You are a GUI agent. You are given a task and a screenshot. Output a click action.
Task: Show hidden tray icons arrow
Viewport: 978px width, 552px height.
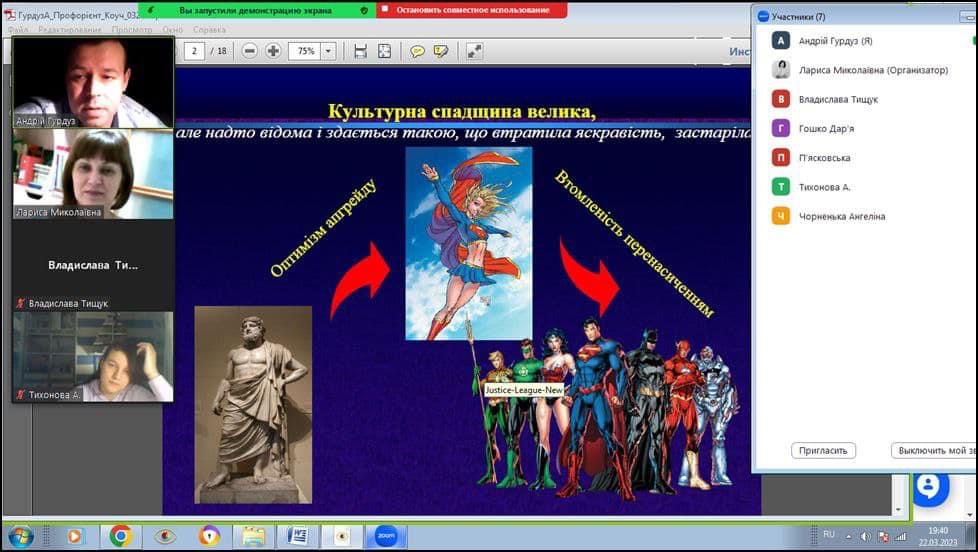(848, 536)
